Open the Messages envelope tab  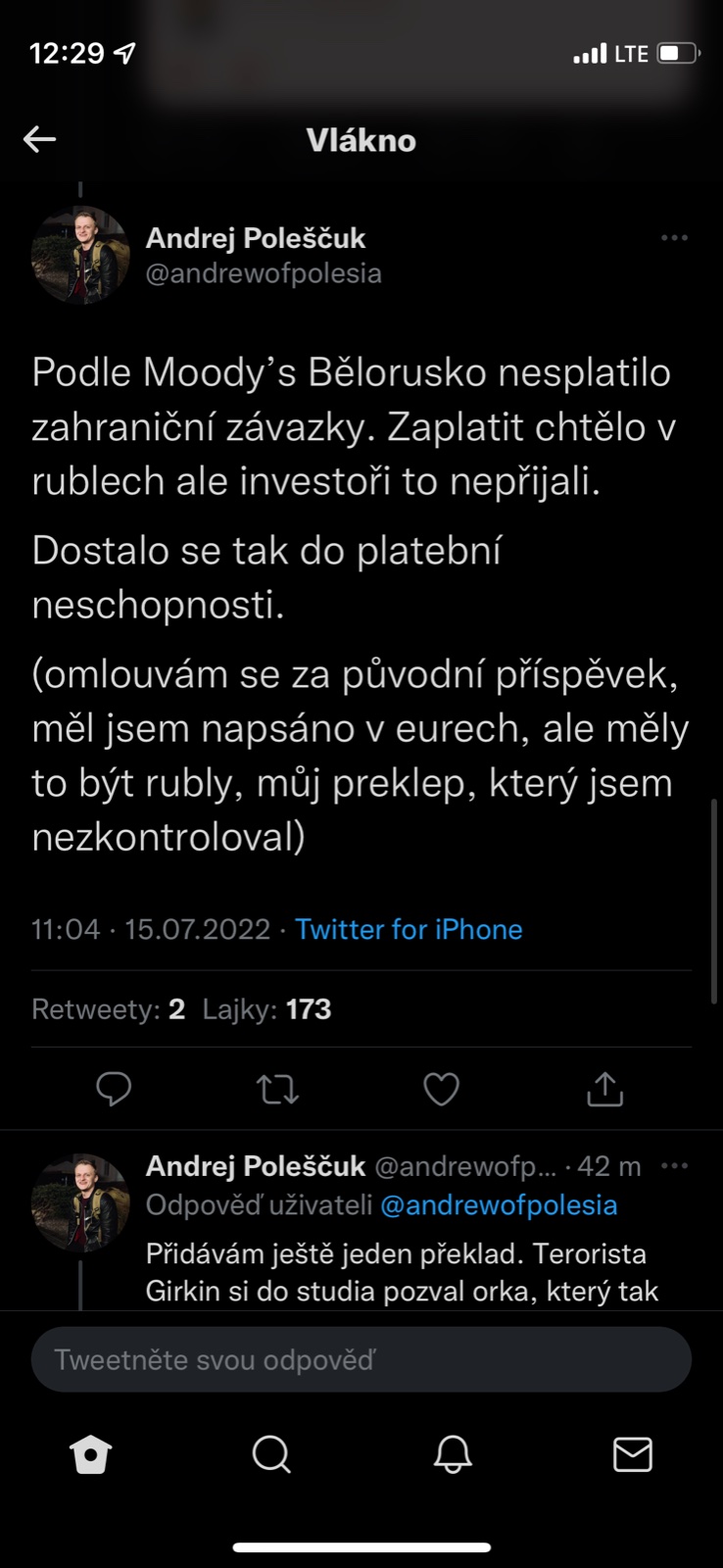click(x=632, y=1455)
